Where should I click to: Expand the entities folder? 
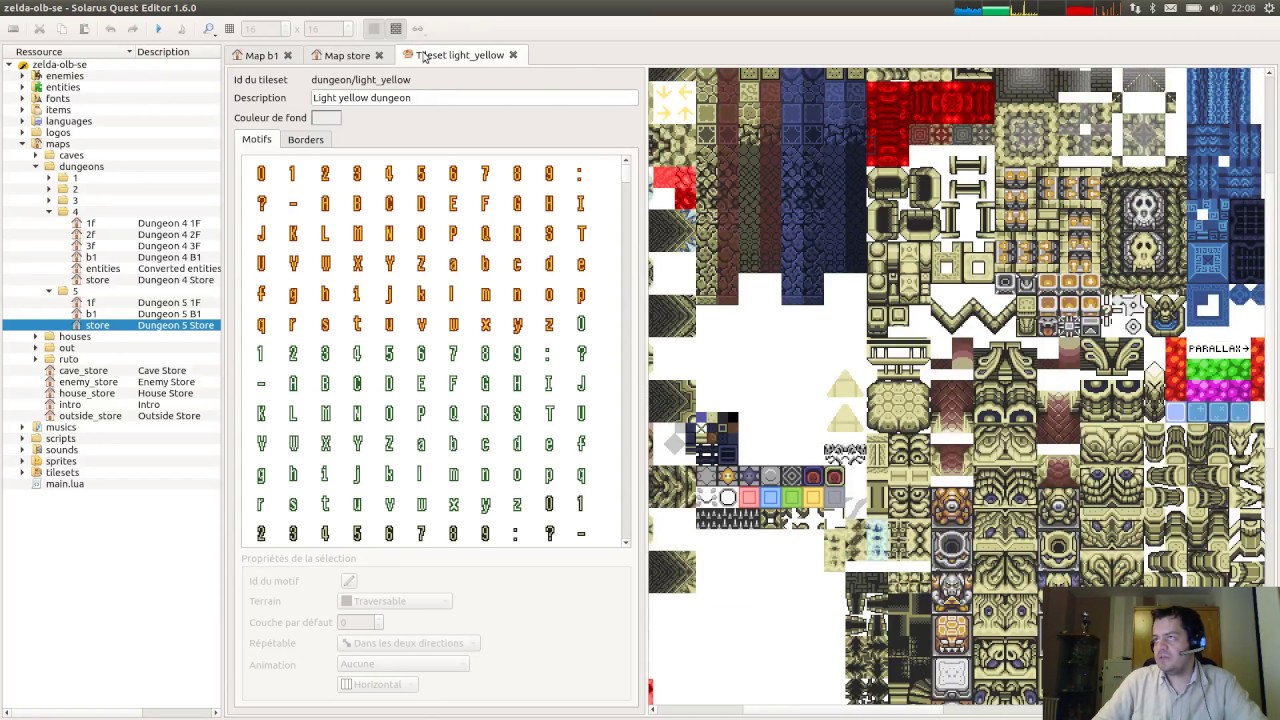(22, 87)
